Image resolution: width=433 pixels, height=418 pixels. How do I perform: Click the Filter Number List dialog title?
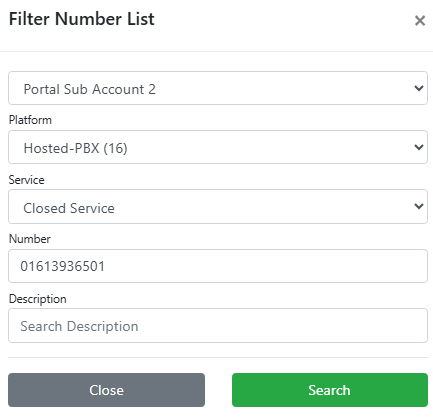[x=82, y=19]
